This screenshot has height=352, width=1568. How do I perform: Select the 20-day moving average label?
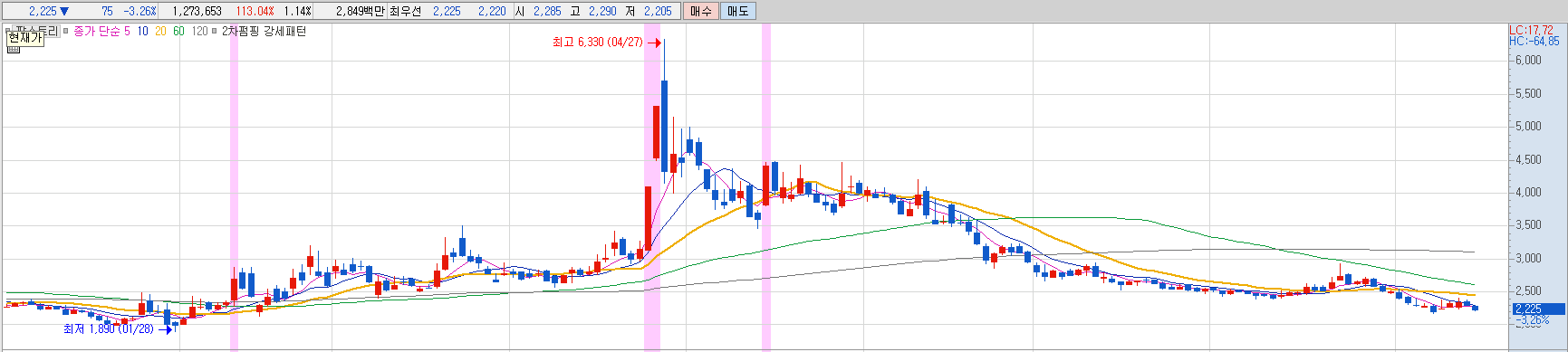pyautogui.click(x=160, y=32)
